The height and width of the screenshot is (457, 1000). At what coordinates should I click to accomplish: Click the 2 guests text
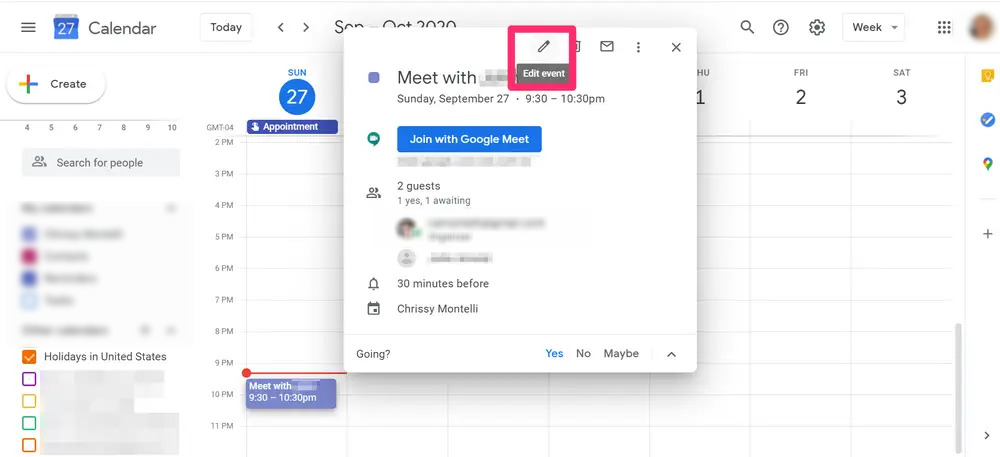418,186
